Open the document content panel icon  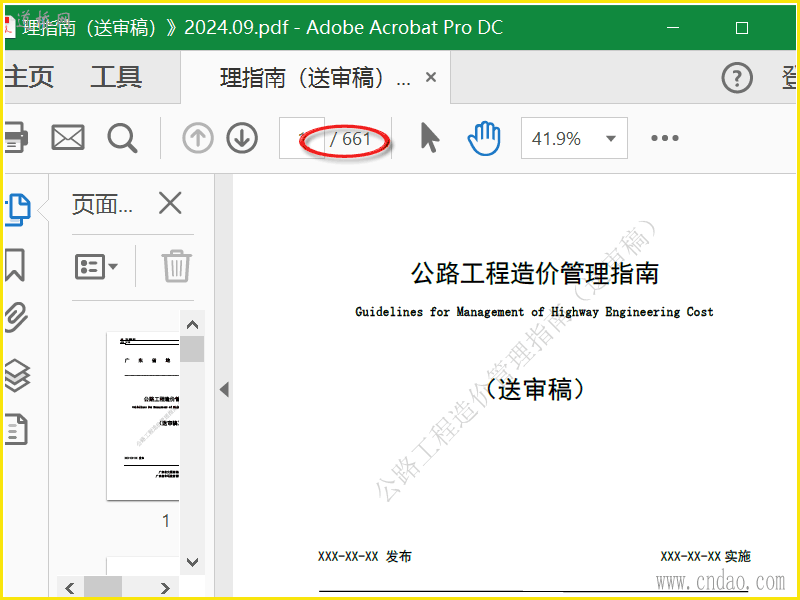[x=16, y=429]
